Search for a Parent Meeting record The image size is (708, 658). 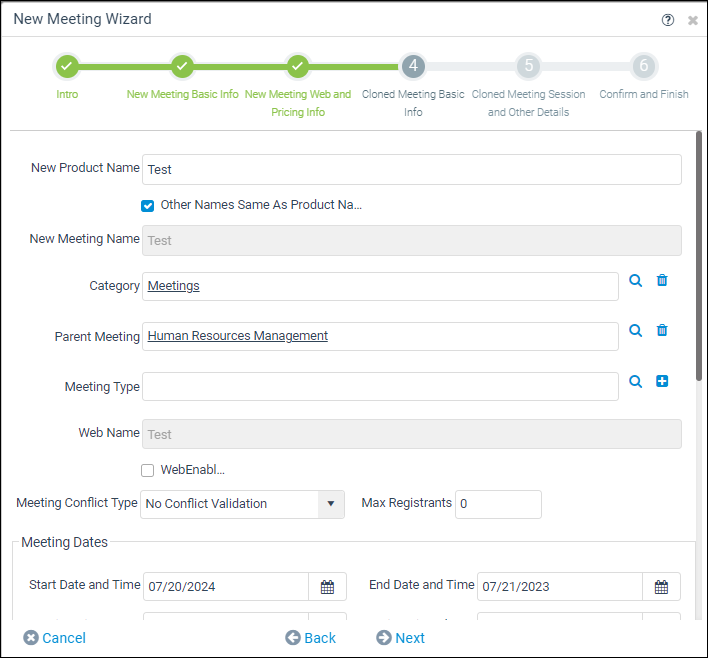click(635, 331)
